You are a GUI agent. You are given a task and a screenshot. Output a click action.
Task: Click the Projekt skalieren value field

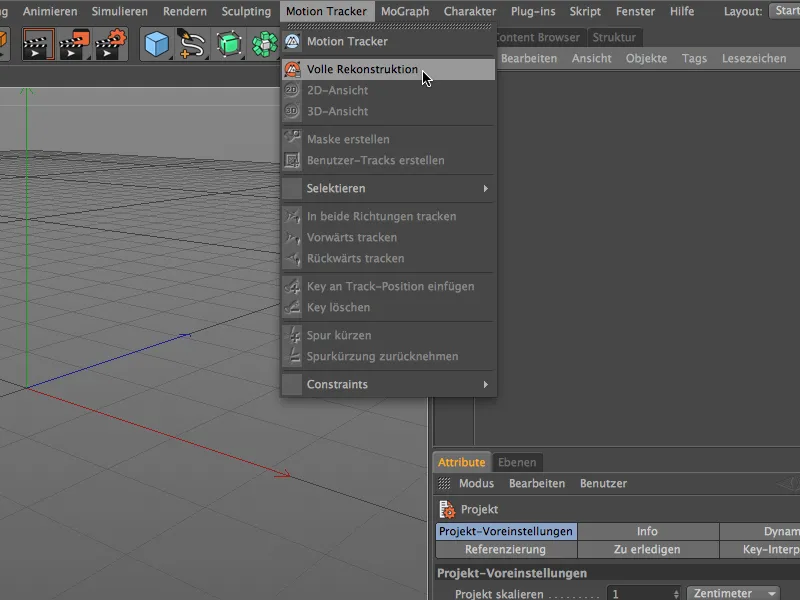(639, 594)
